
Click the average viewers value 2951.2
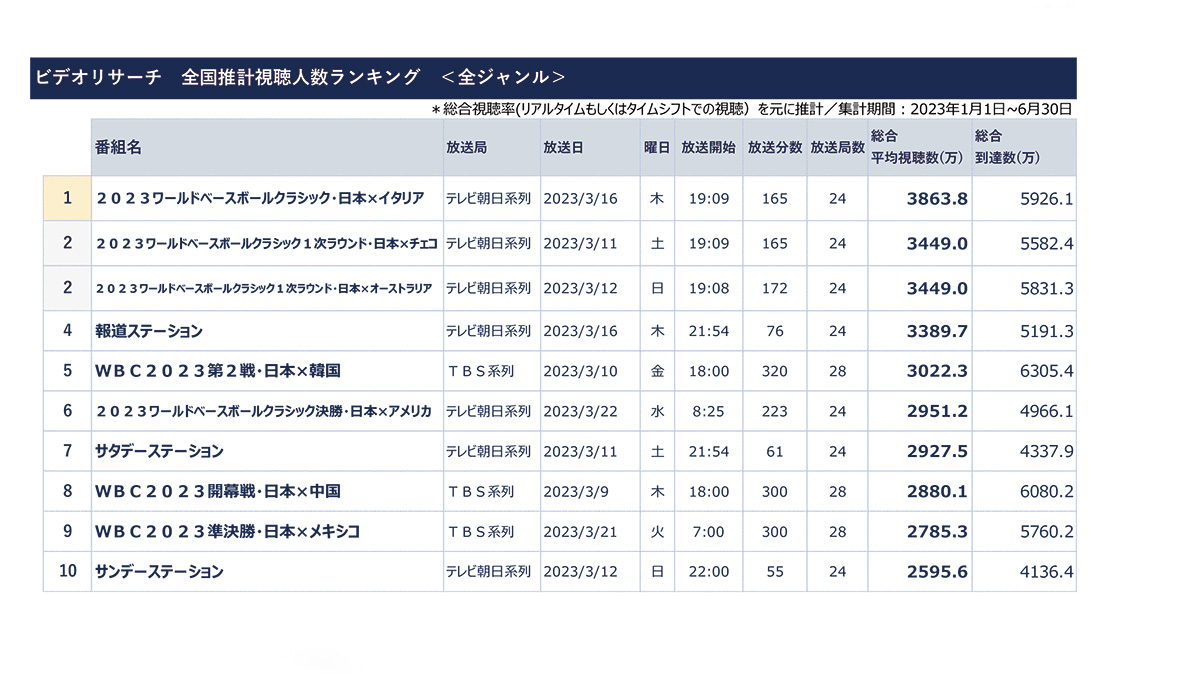pos(937,411)
